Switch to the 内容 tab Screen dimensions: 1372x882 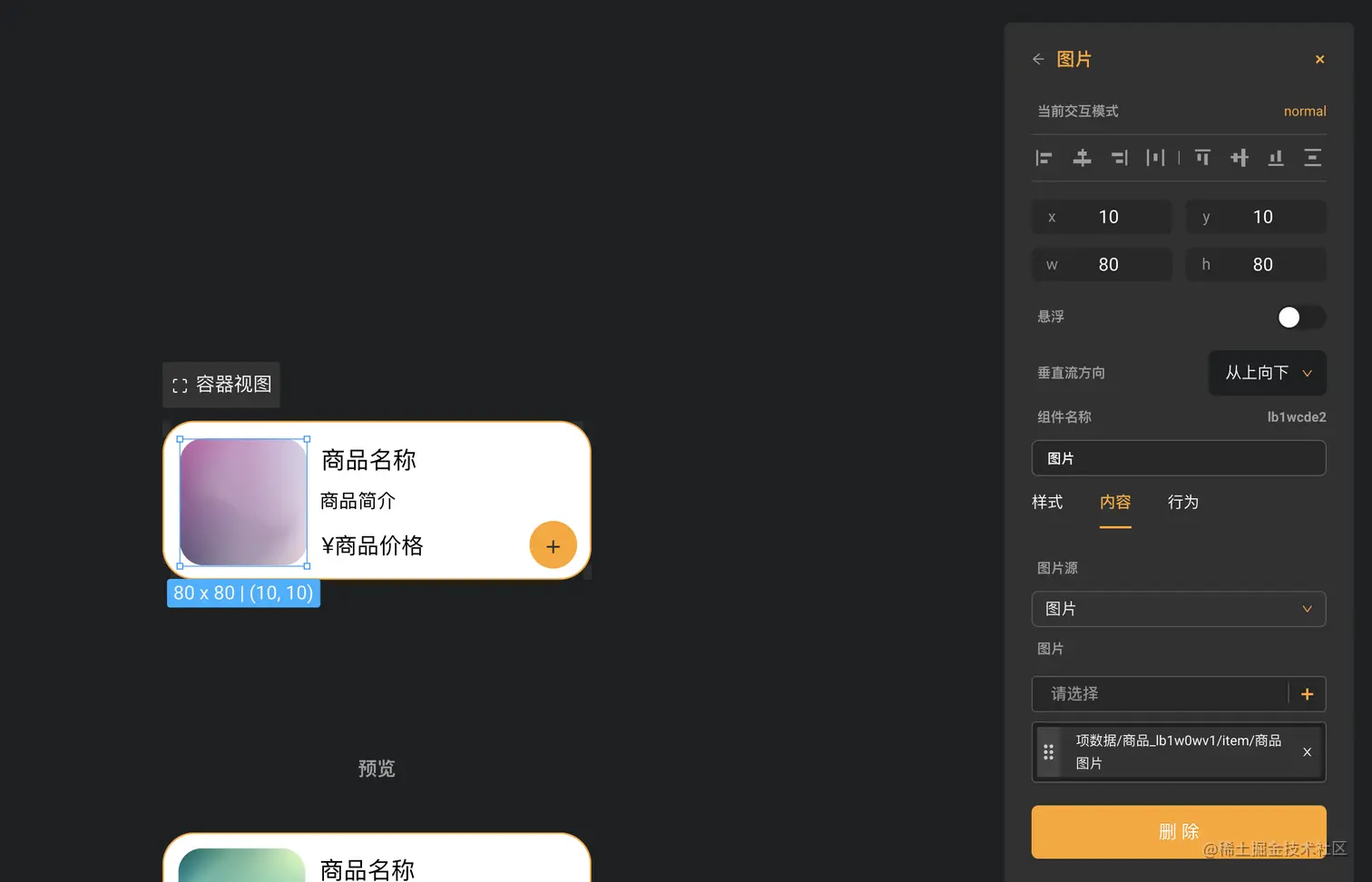[x=1115, y=502]
